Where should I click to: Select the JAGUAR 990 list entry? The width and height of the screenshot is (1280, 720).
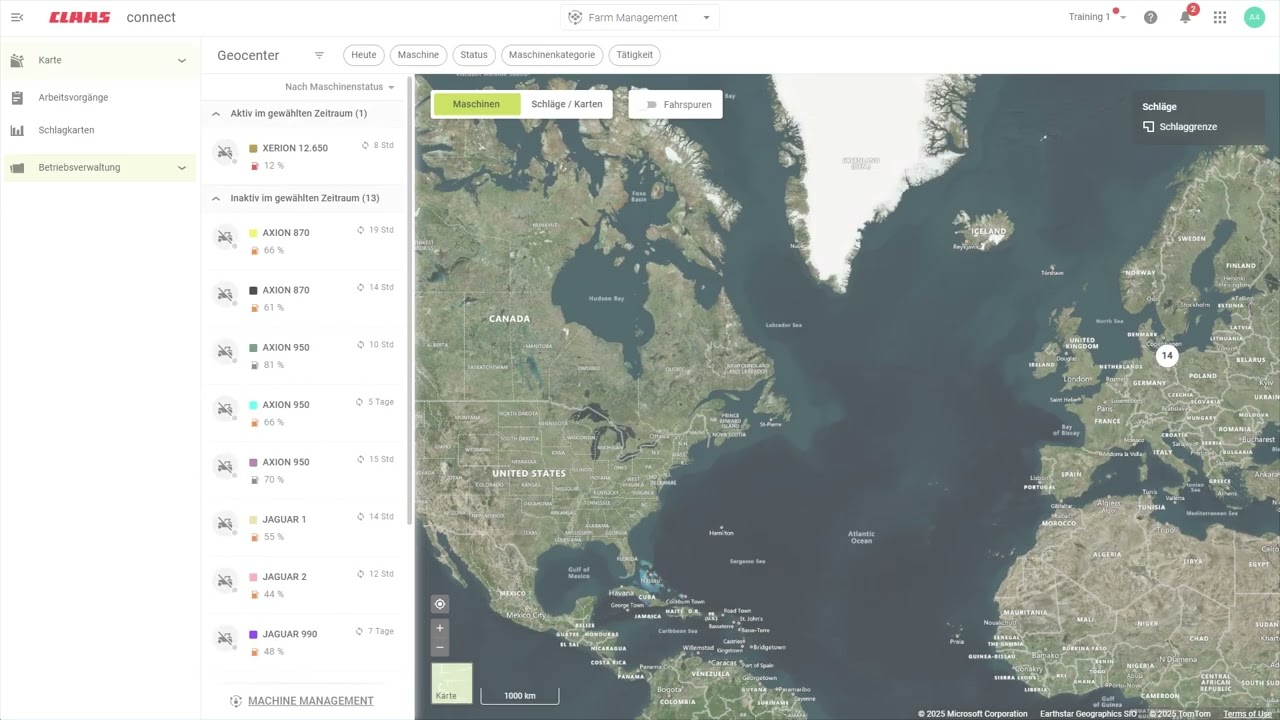pyautogui.click(x=305, y=642)
